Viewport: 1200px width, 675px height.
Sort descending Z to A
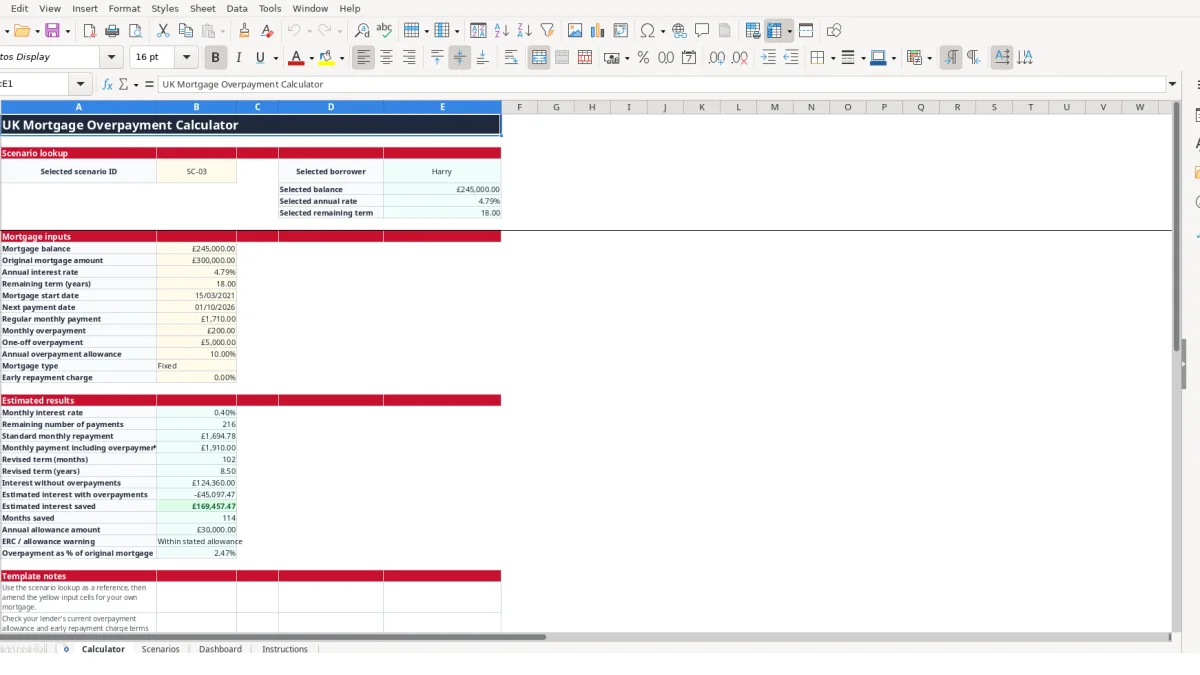point(524,31)
